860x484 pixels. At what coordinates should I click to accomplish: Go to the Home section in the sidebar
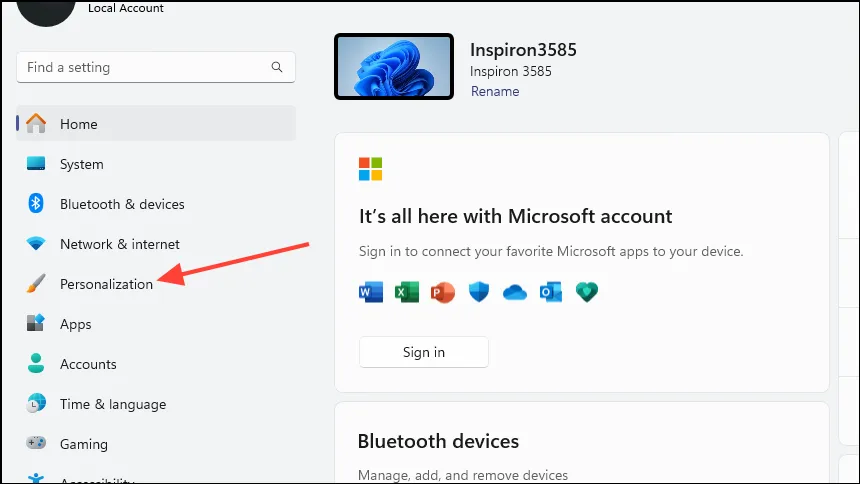click(x=78, y=124)
